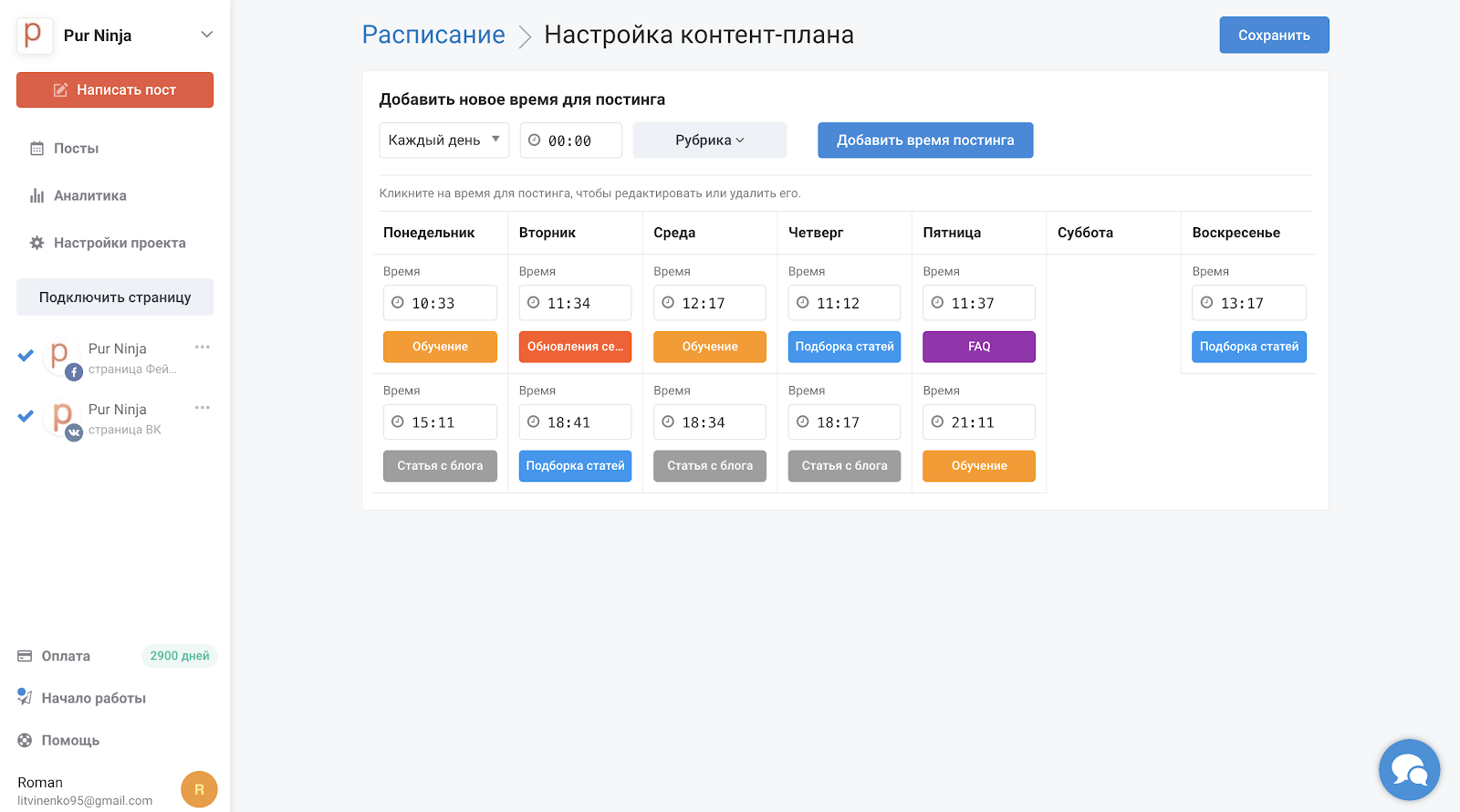Open the Посты menu item
1460x812 pixels.
(76, 149)
